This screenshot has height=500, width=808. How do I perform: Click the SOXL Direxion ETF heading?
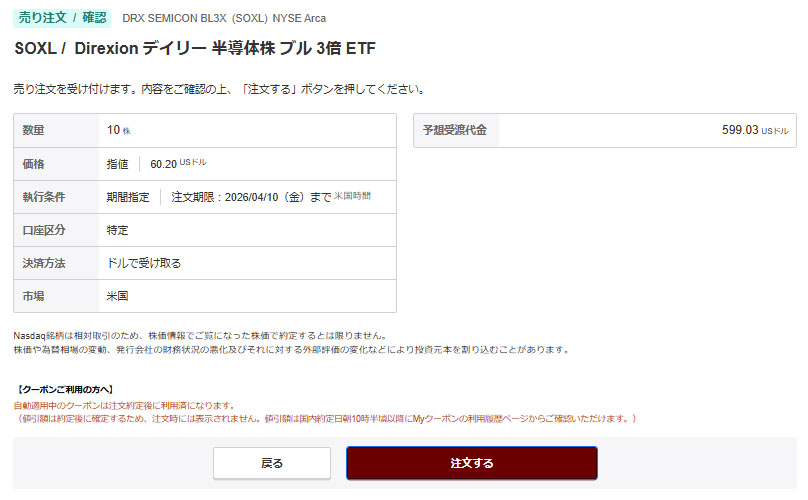click(195, 49)
